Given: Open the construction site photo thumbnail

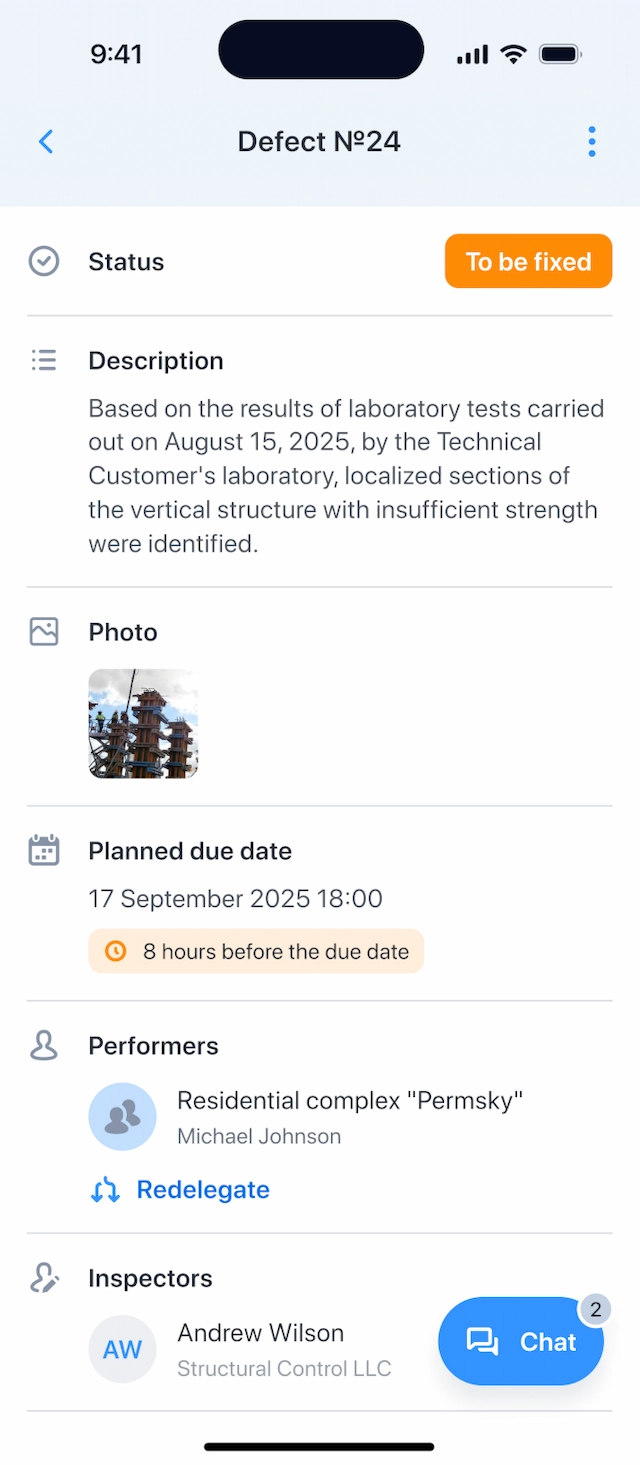Looking at the screenshot, I should (143, 723).
